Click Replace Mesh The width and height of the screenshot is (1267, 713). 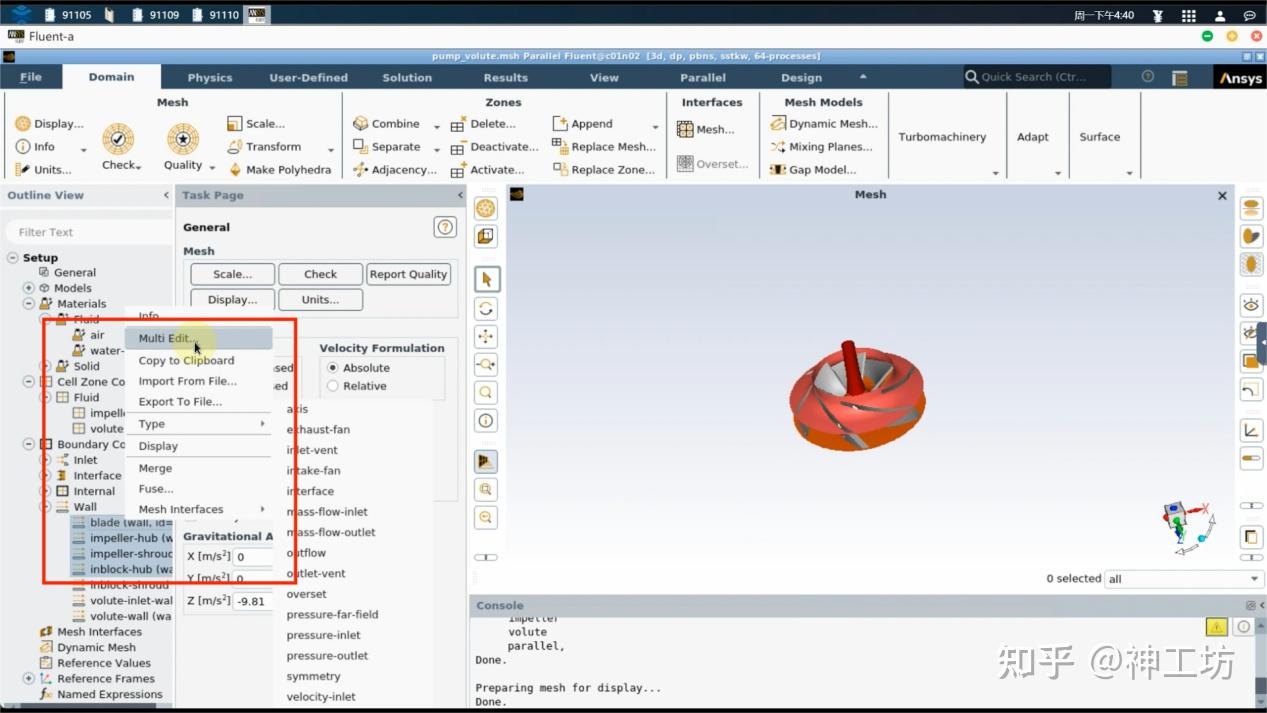[x=603, y=147]
